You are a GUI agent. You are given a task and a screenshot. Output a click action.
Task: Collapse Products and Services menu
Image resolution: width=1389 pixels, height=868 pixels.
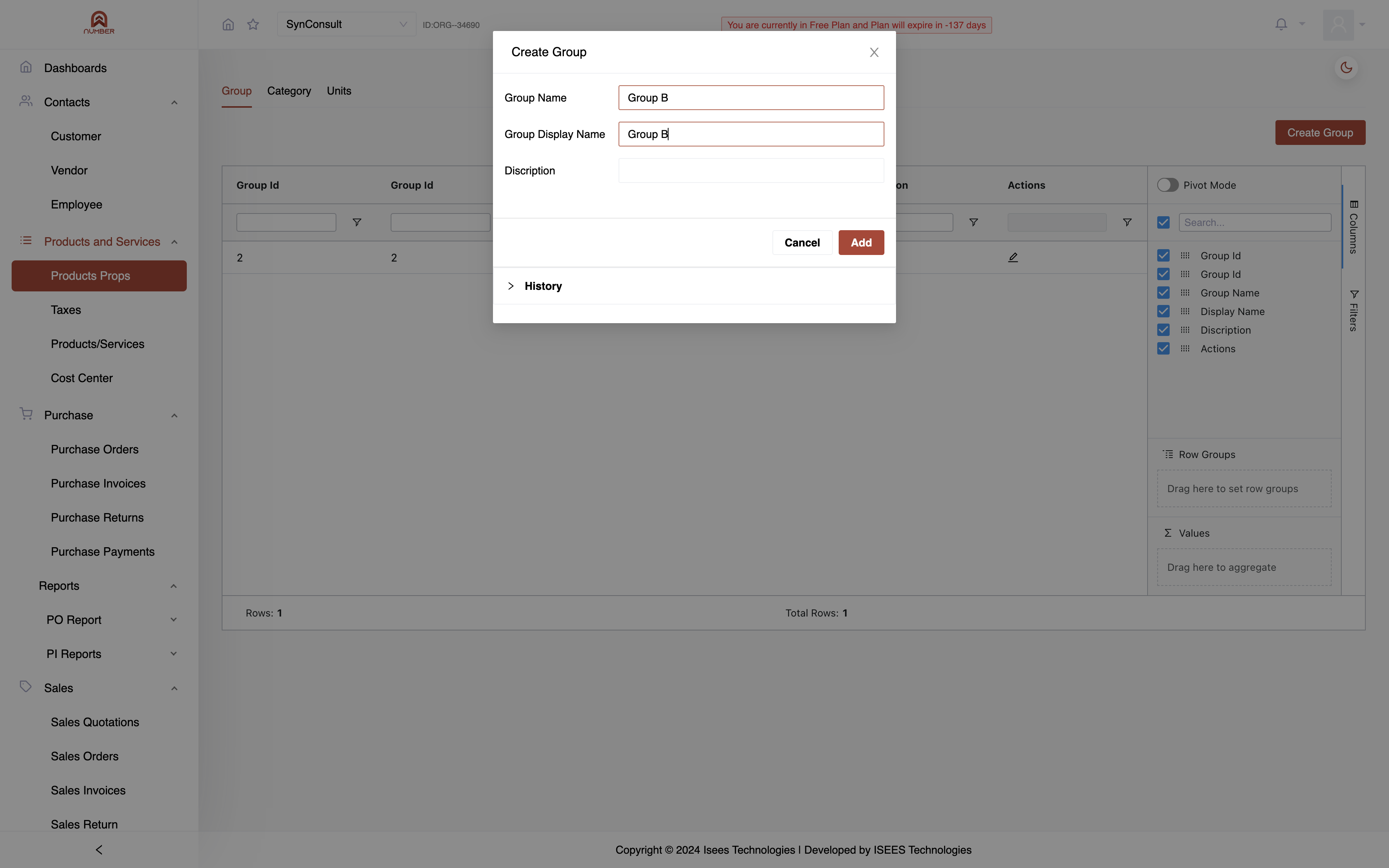(x=174, y=242)
